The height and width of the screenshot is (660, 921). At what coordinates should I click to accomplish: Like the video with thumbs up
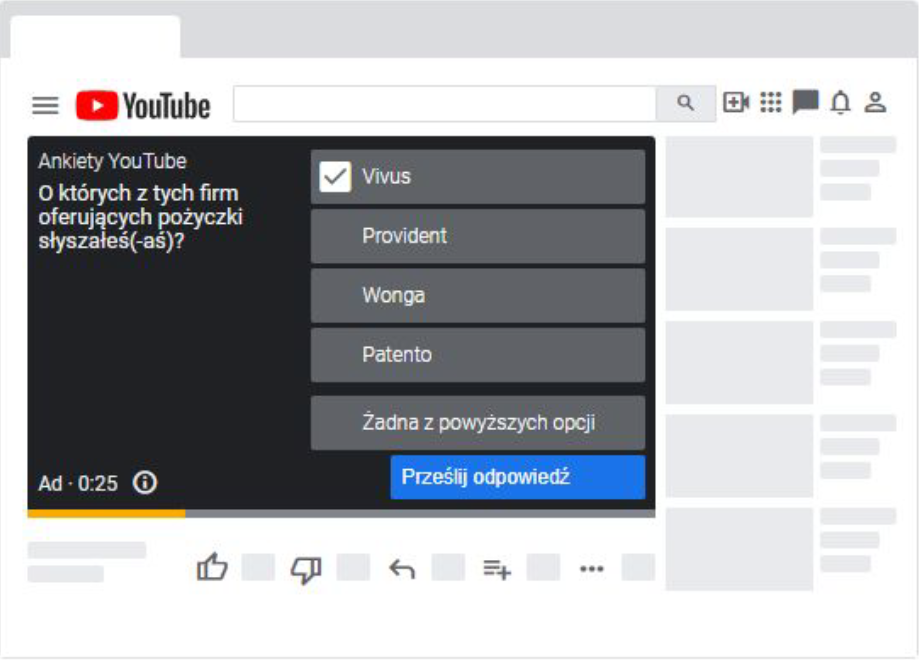point(212,568)
